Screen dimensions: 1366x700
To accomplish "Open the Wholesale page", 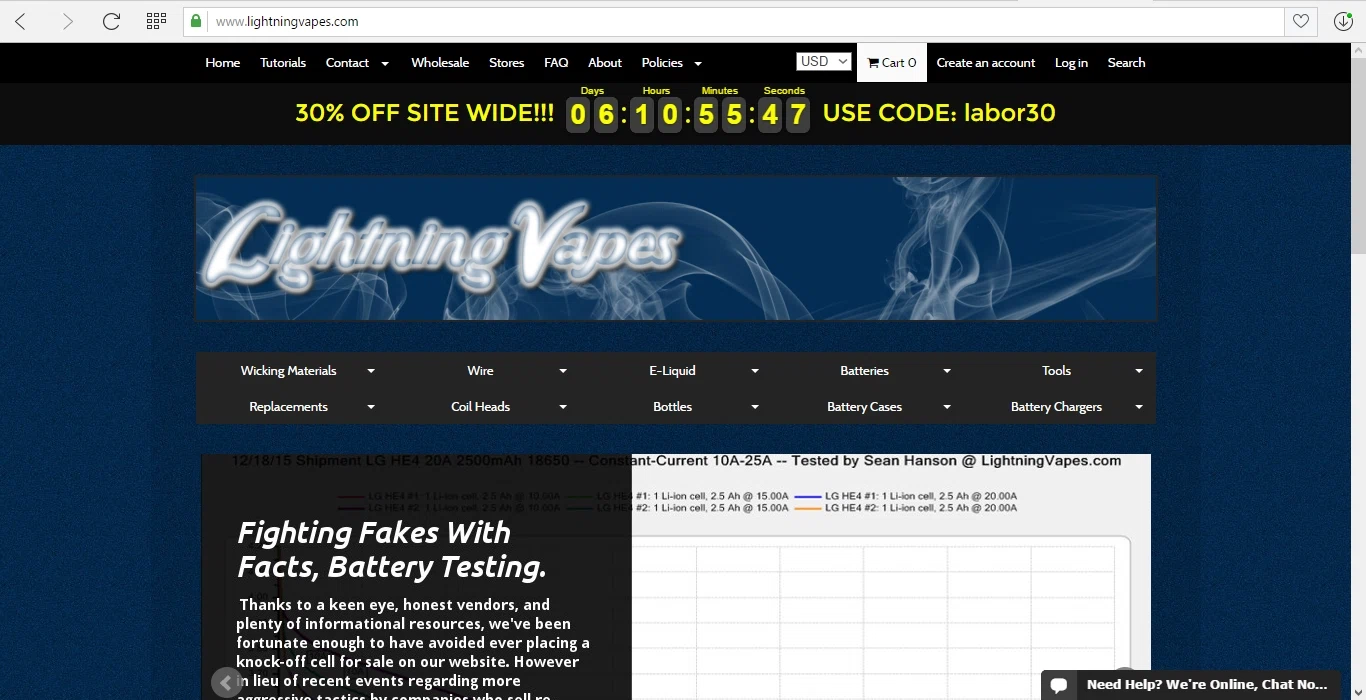I will 440,62.
